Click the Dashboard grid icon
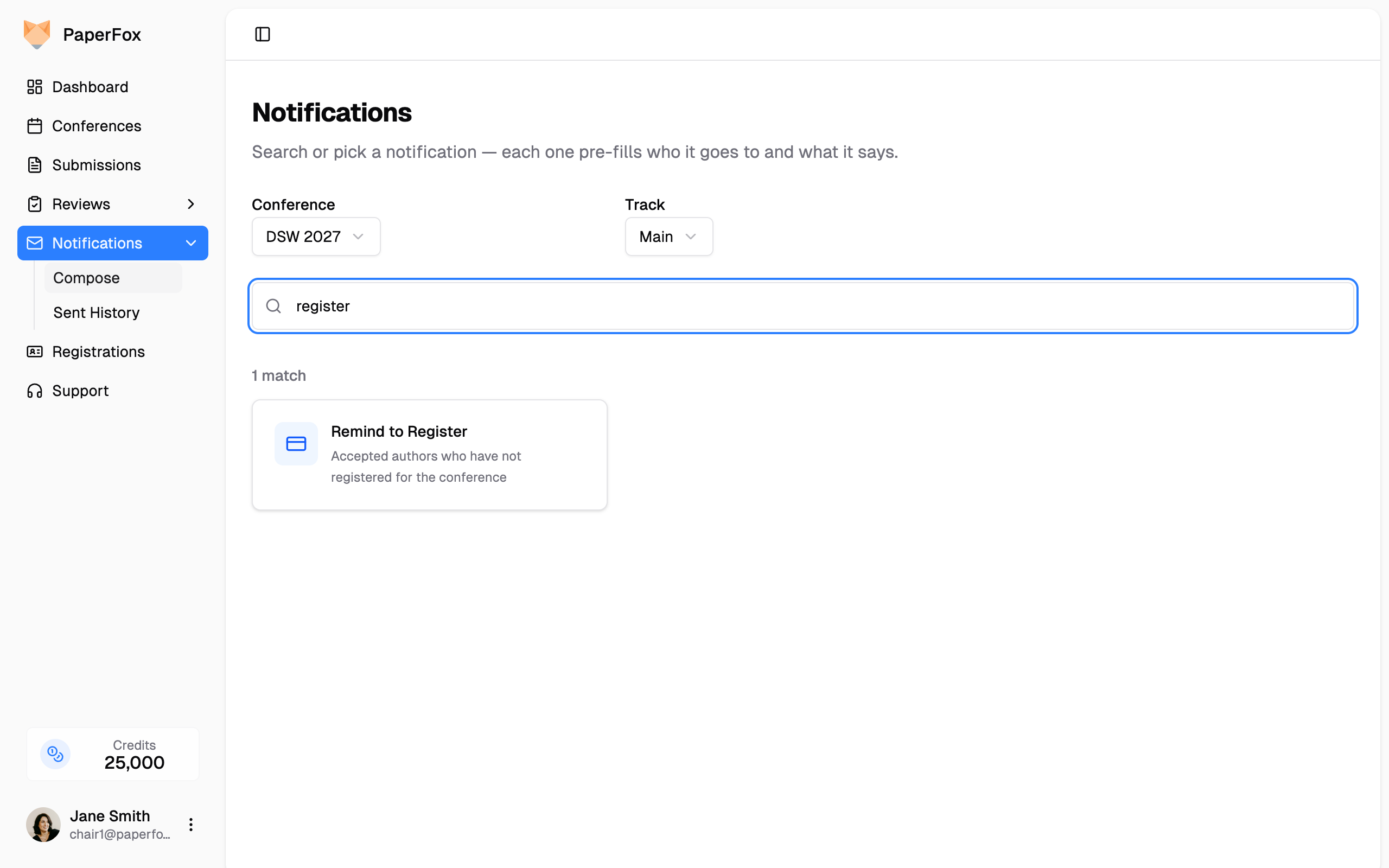 pyautogui.click(x=34, y=87)
